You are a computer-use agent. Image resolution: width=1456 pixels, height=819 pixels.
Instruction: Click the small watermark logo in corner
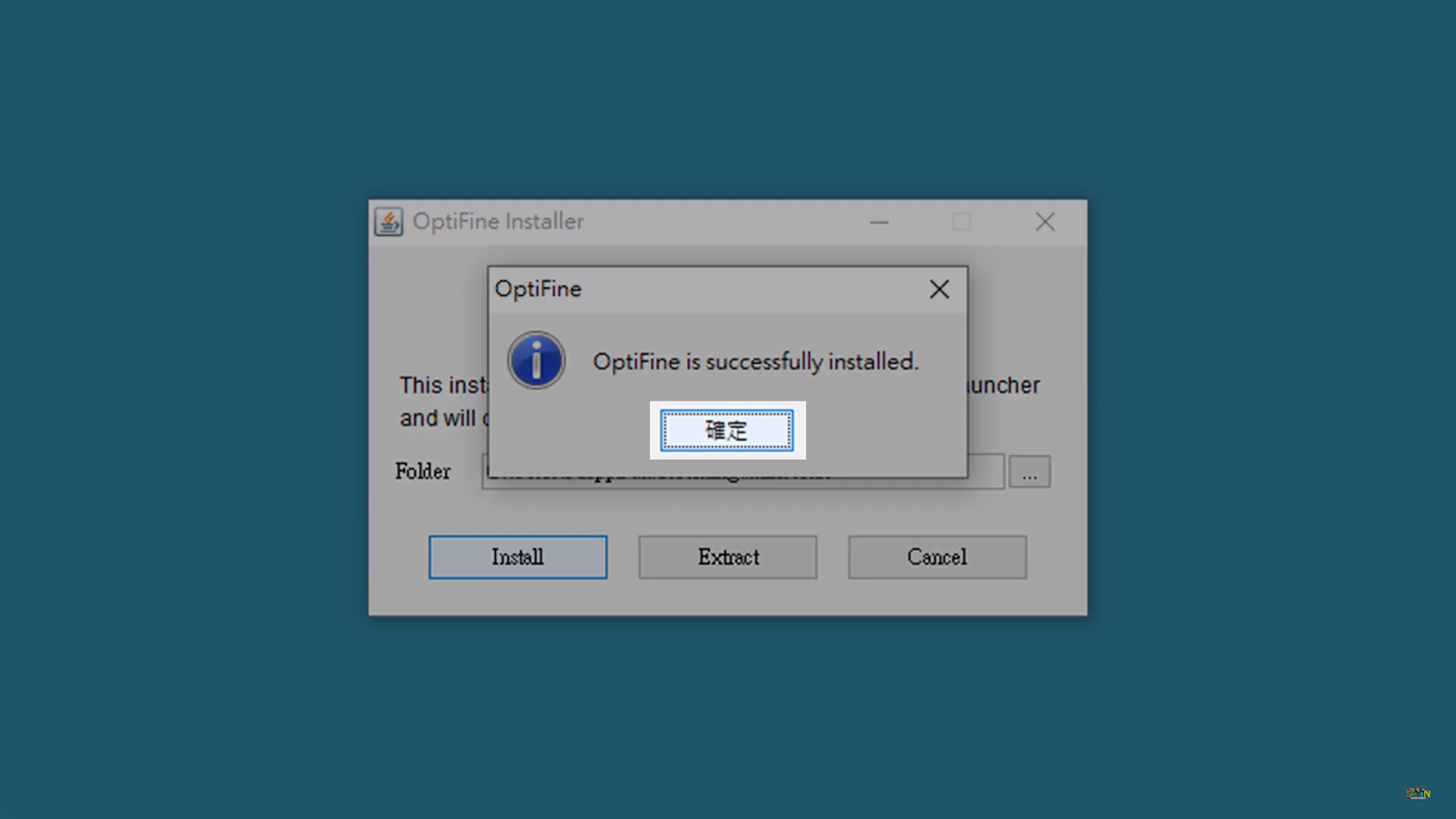point(1418,794)
